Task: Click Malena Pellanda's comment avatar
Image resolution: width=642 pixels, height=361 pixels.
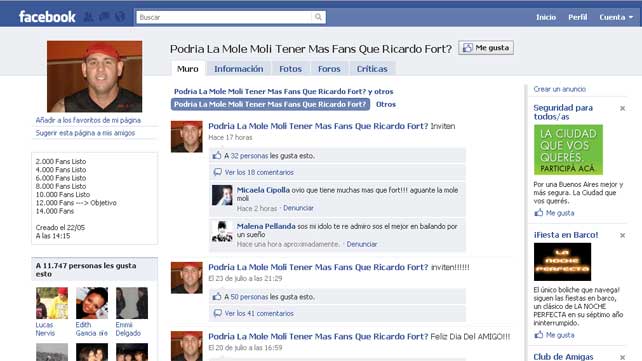Action: click(222, 231)
